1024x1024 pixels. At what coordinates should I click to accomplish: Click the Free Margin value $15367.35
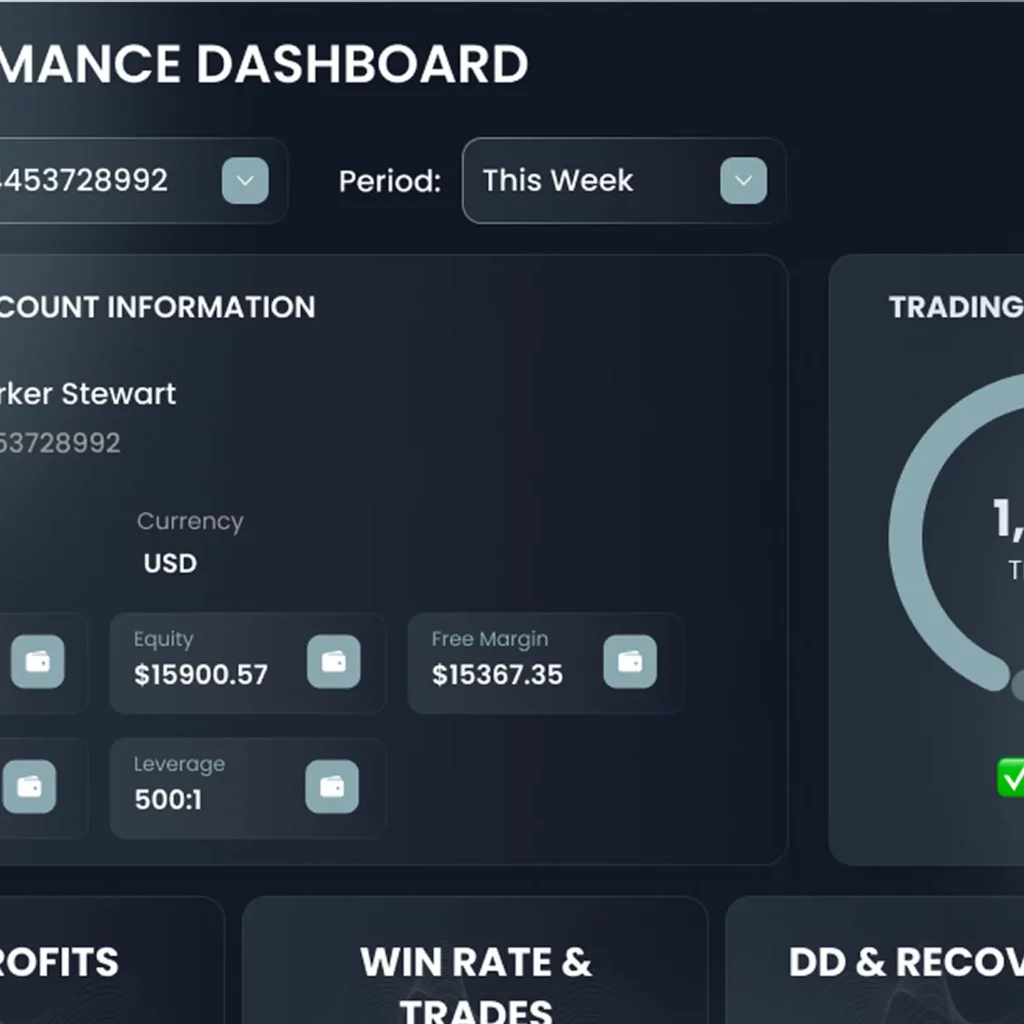point(497,675)
